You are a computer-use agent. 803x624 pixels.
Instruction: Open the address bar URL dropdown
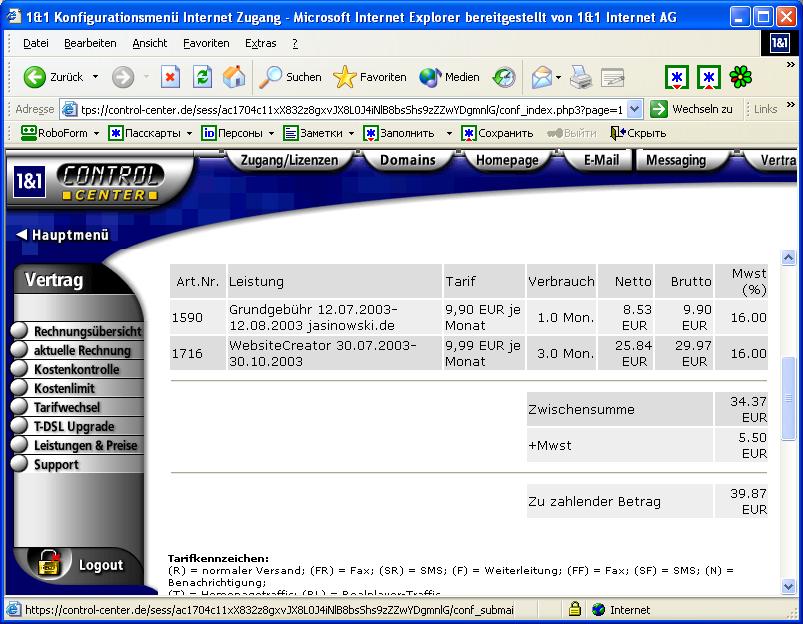[x=634, y=109]
